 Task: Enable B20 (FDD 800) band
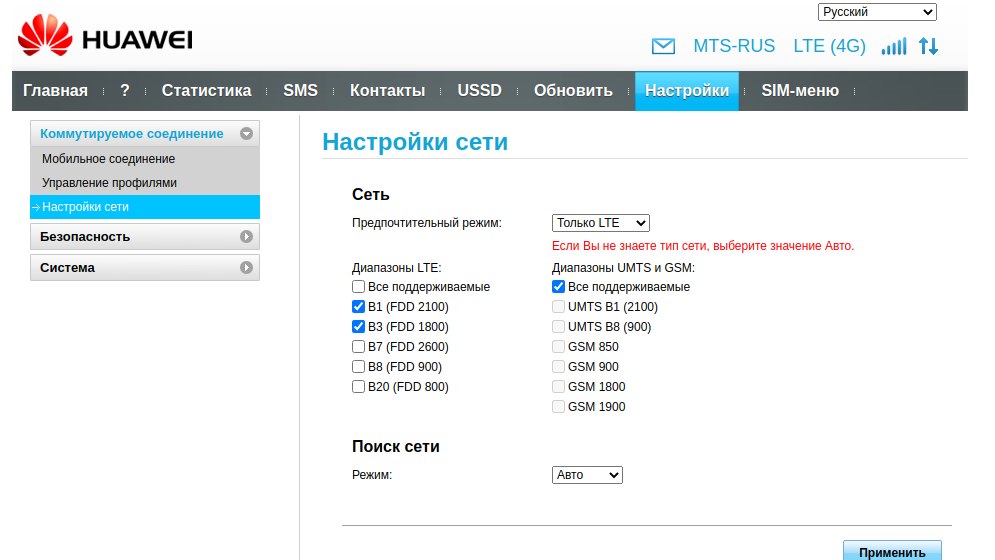coord(359,387)
